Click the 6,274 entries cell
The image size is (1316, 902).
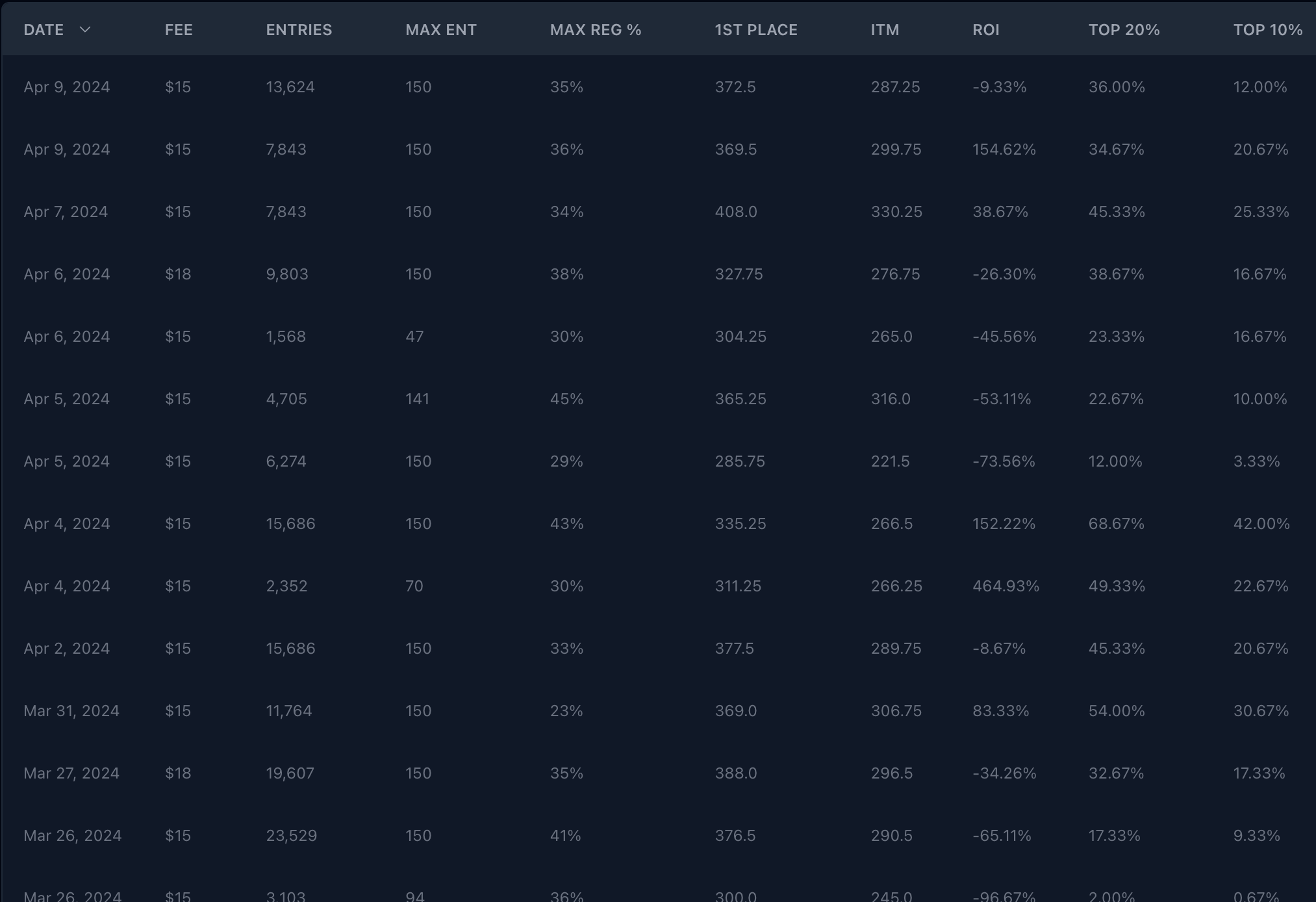[x=286, y=461]
